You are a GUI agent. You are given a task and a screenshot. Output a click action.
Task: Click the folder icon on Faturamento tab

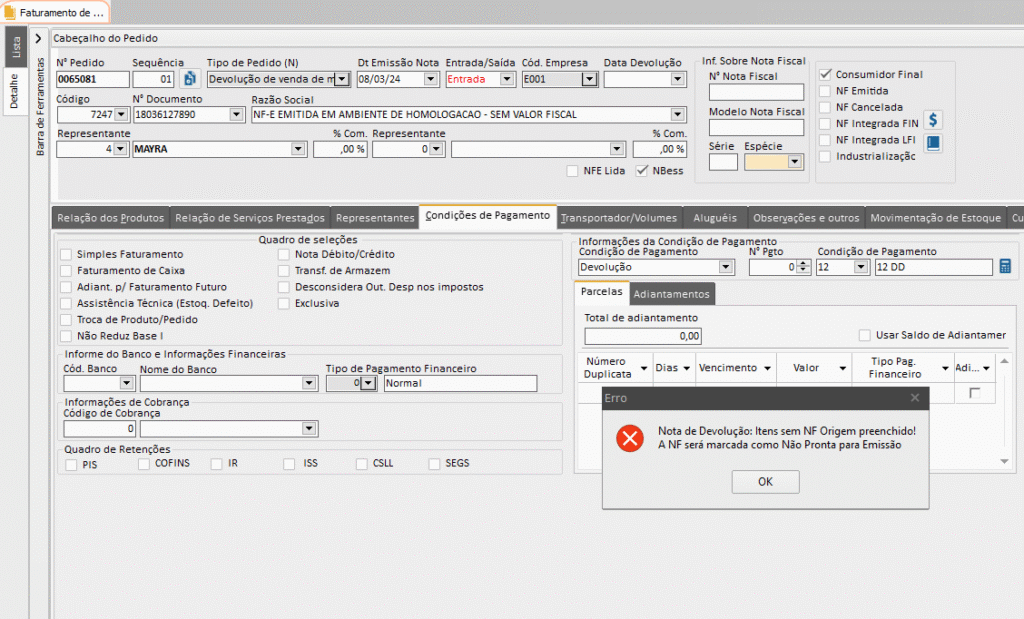(x=9, y=12)
